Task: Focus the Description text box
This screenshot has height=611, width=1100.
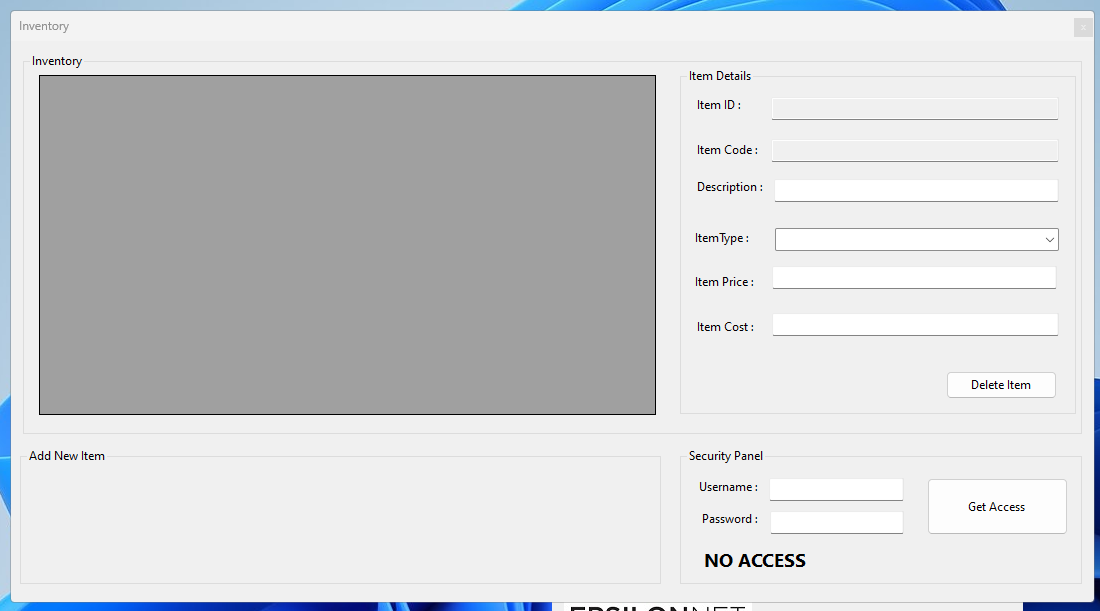Action: 916,190
